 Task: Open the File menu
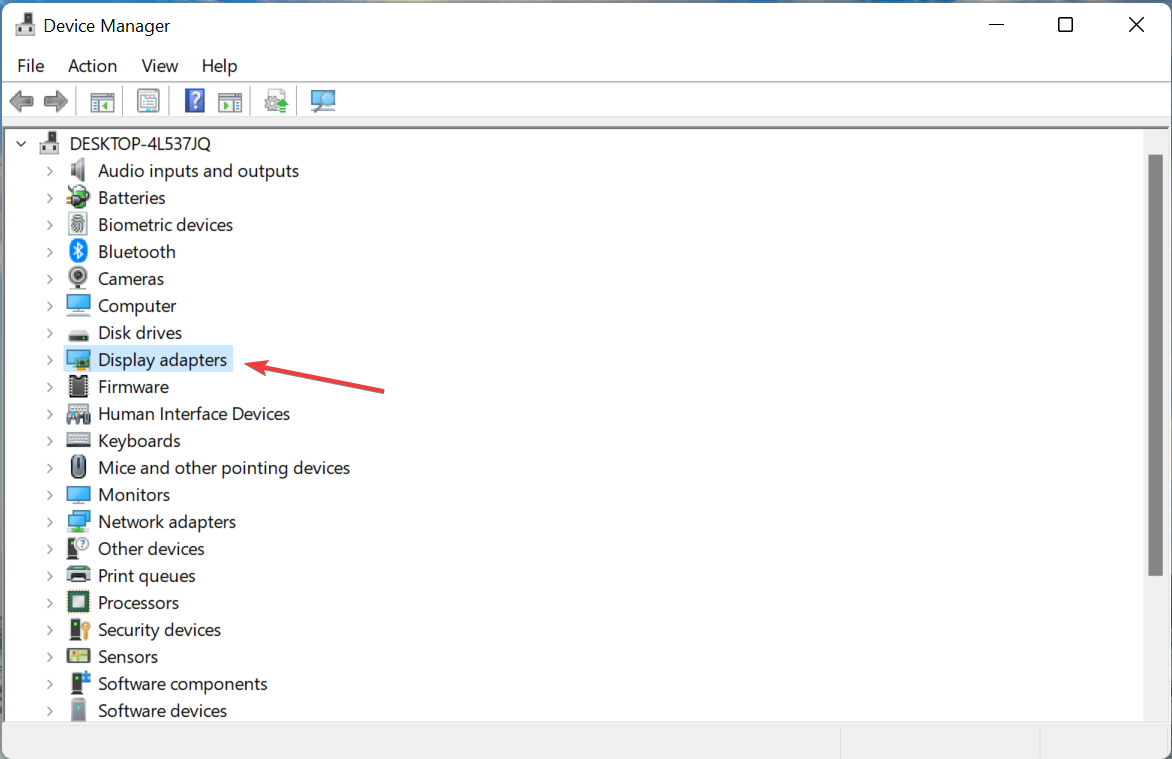pos(31,66)
